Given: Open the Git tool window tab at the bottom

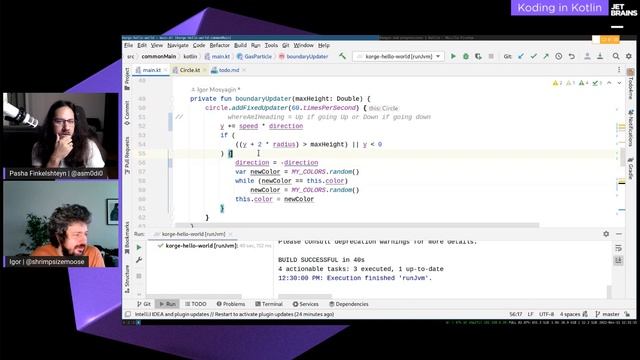Looking at the screenshot, I should coord(144,304).
